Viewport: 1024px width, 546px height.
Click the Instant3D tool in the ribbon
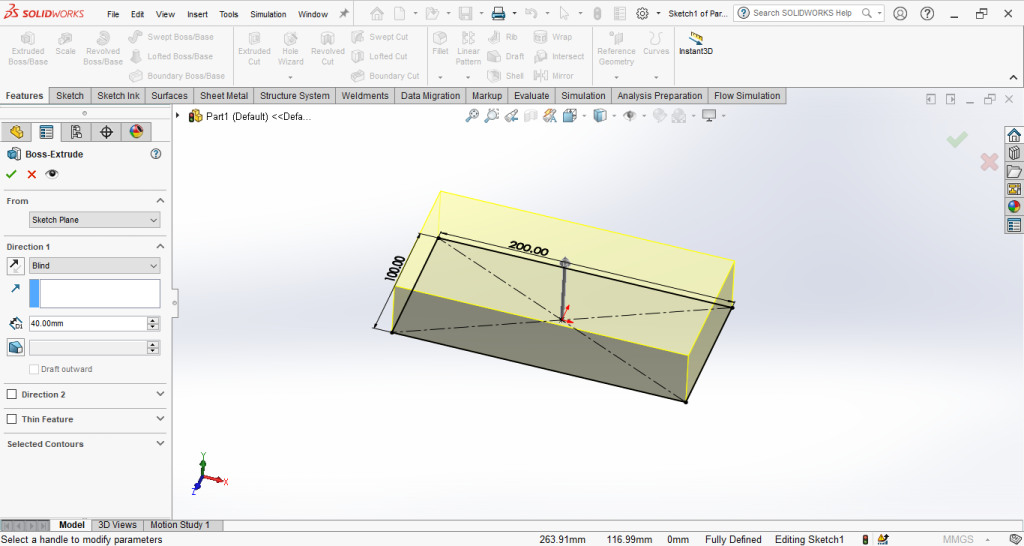696,43
